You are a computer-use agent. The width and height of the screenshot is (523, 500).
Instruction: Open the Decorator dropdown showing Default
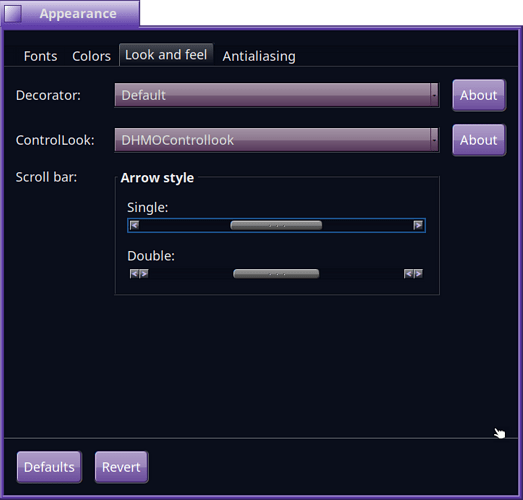coord(277,95)
